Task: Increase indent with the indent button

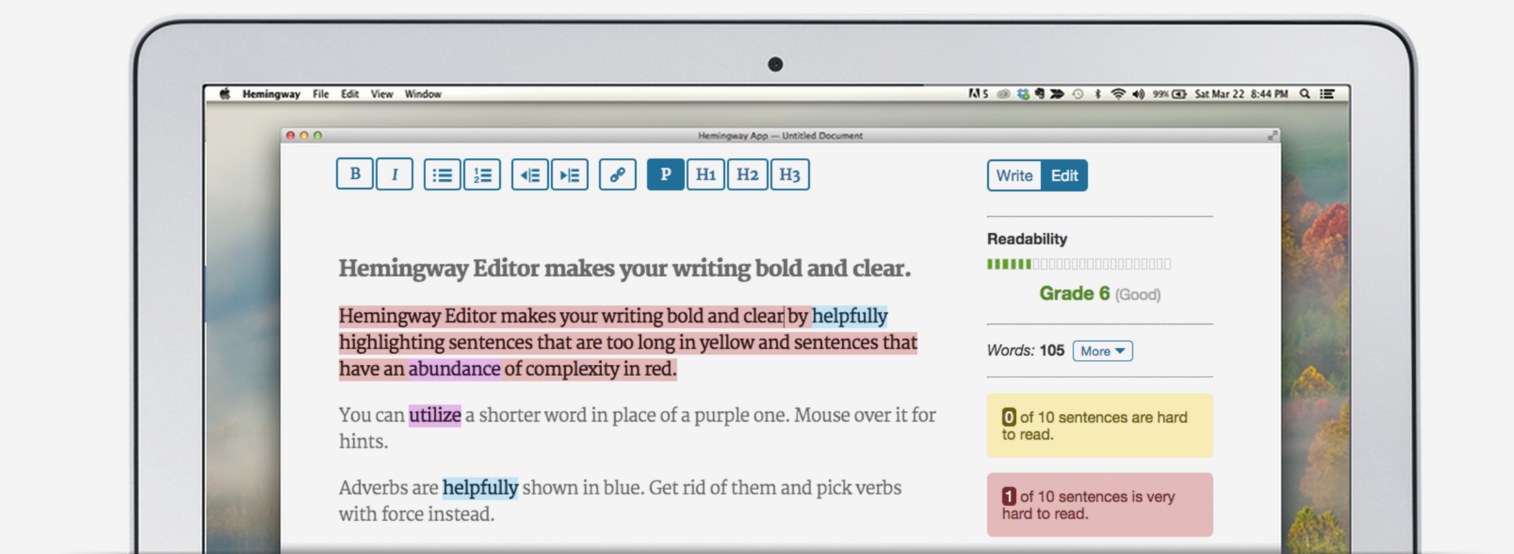Action: point(570,175)
